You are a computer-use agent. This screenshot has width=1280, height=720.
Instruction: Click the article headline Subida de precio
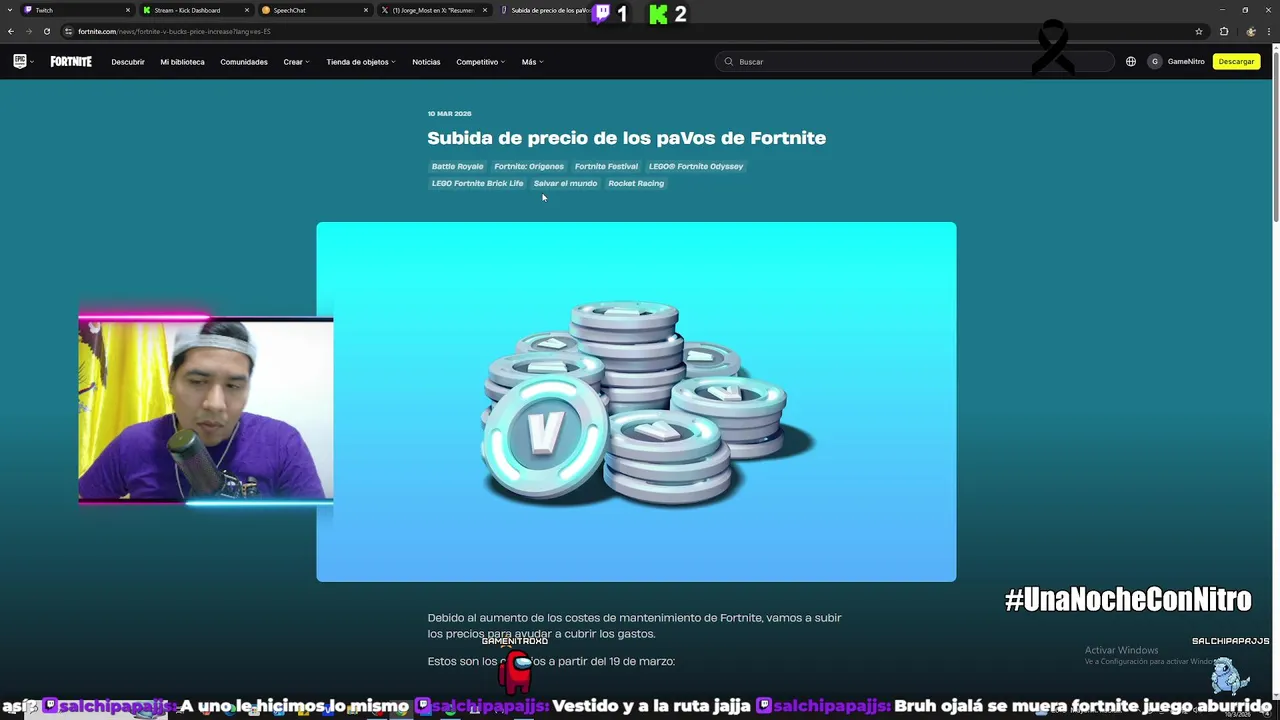pyautogui.click(x=627, y=138)
